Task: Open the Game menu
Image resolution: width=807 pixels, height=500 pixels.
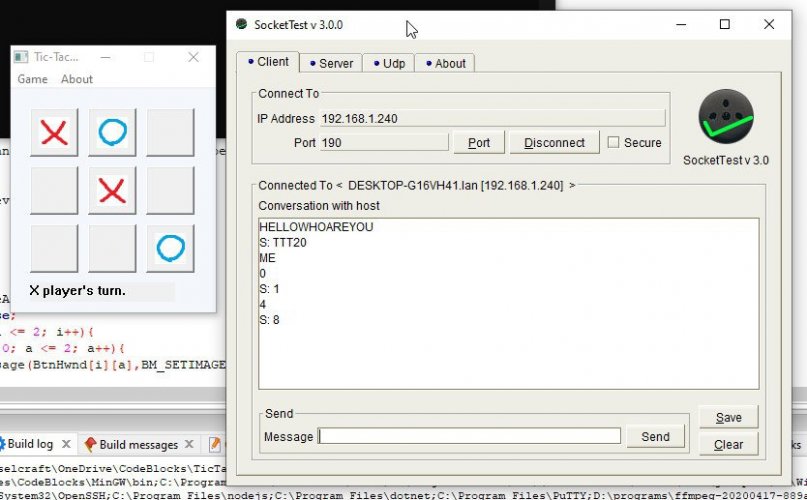Action: (x=33, y=79)
